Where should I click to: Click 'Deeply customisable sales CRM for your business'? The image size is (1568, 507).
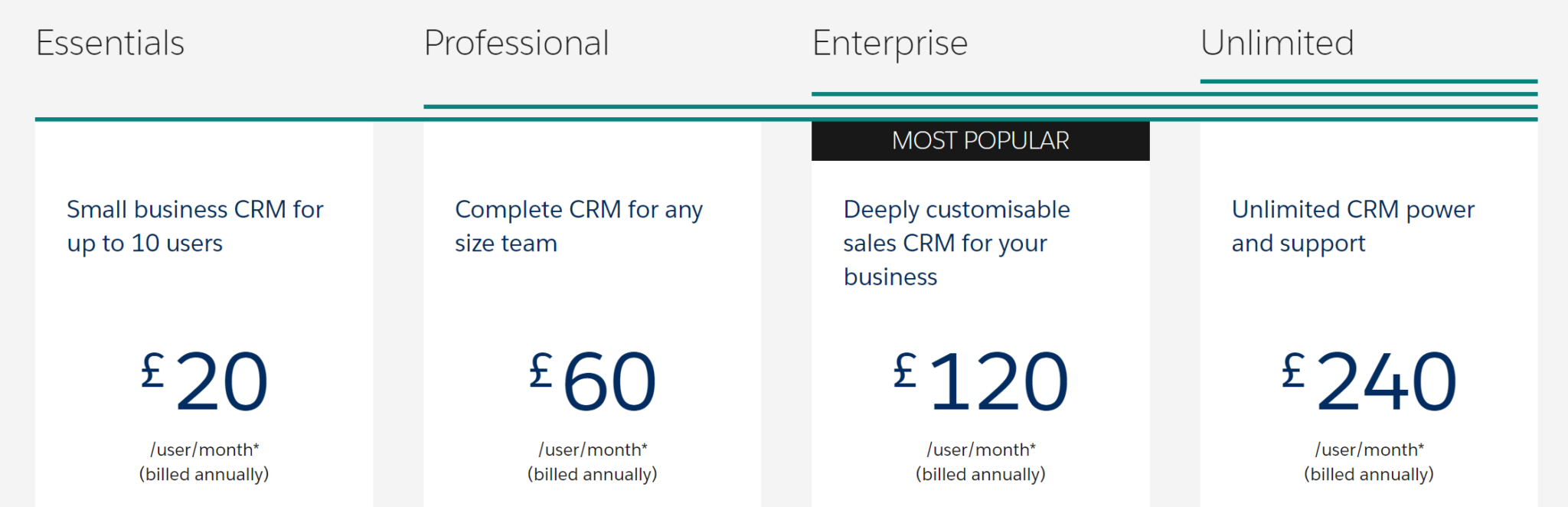(x=957, y=243)
